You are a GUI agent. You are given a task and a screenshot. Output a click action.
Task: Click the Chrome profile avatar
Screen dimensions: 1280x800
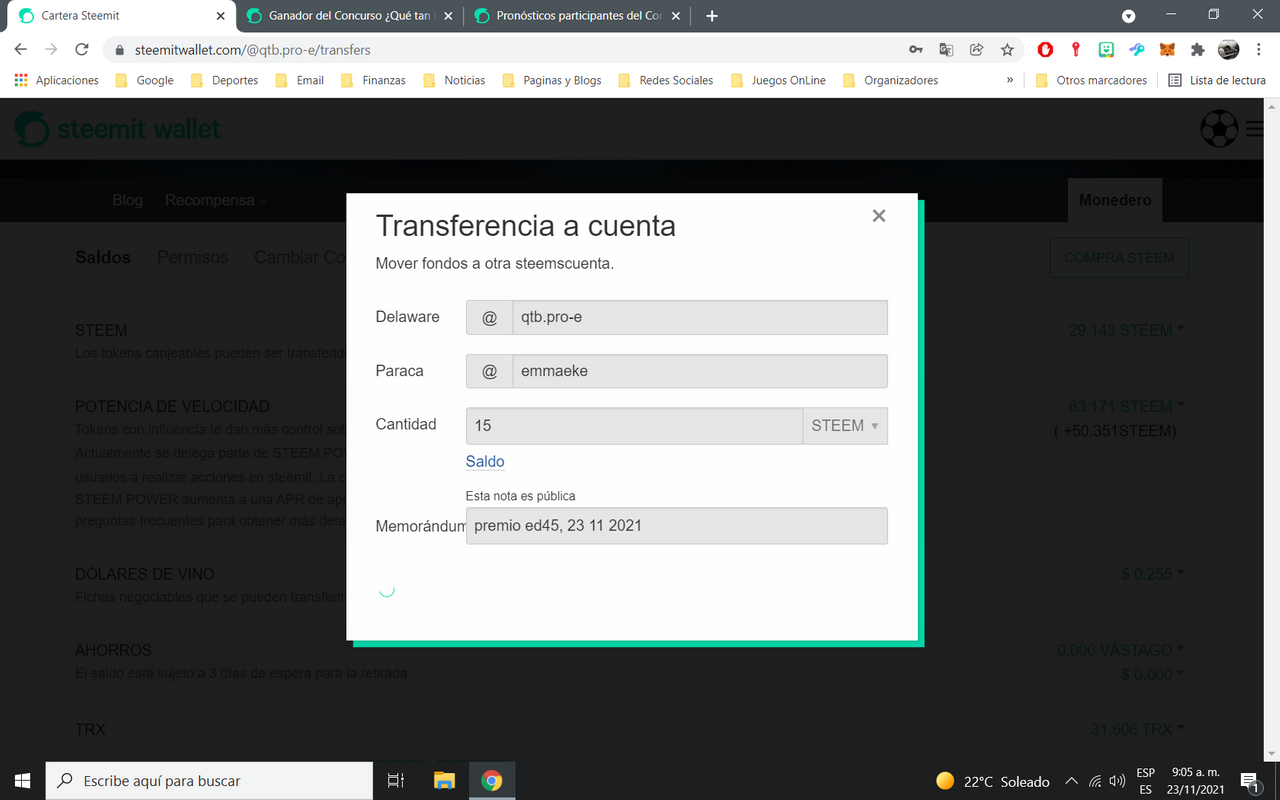coord(1229,49)
